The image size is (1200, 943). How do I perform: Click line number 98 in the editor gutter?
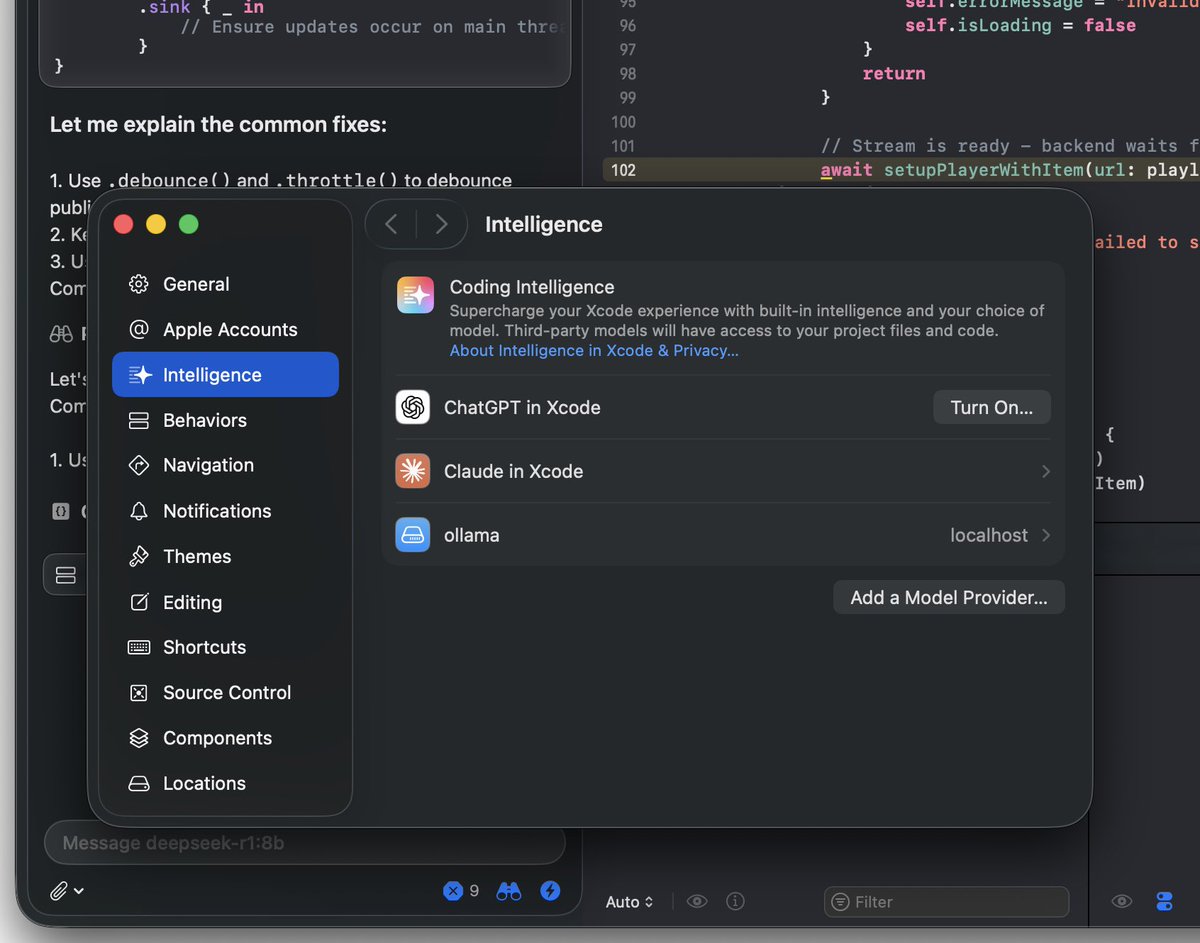pyautogui.click(x=627, y=73)
